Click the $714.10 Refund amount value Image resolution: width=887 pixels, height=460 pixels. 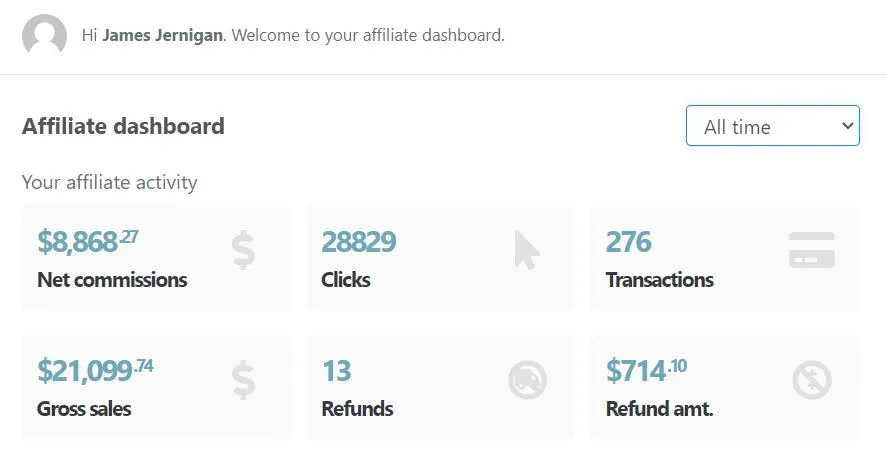646,371
